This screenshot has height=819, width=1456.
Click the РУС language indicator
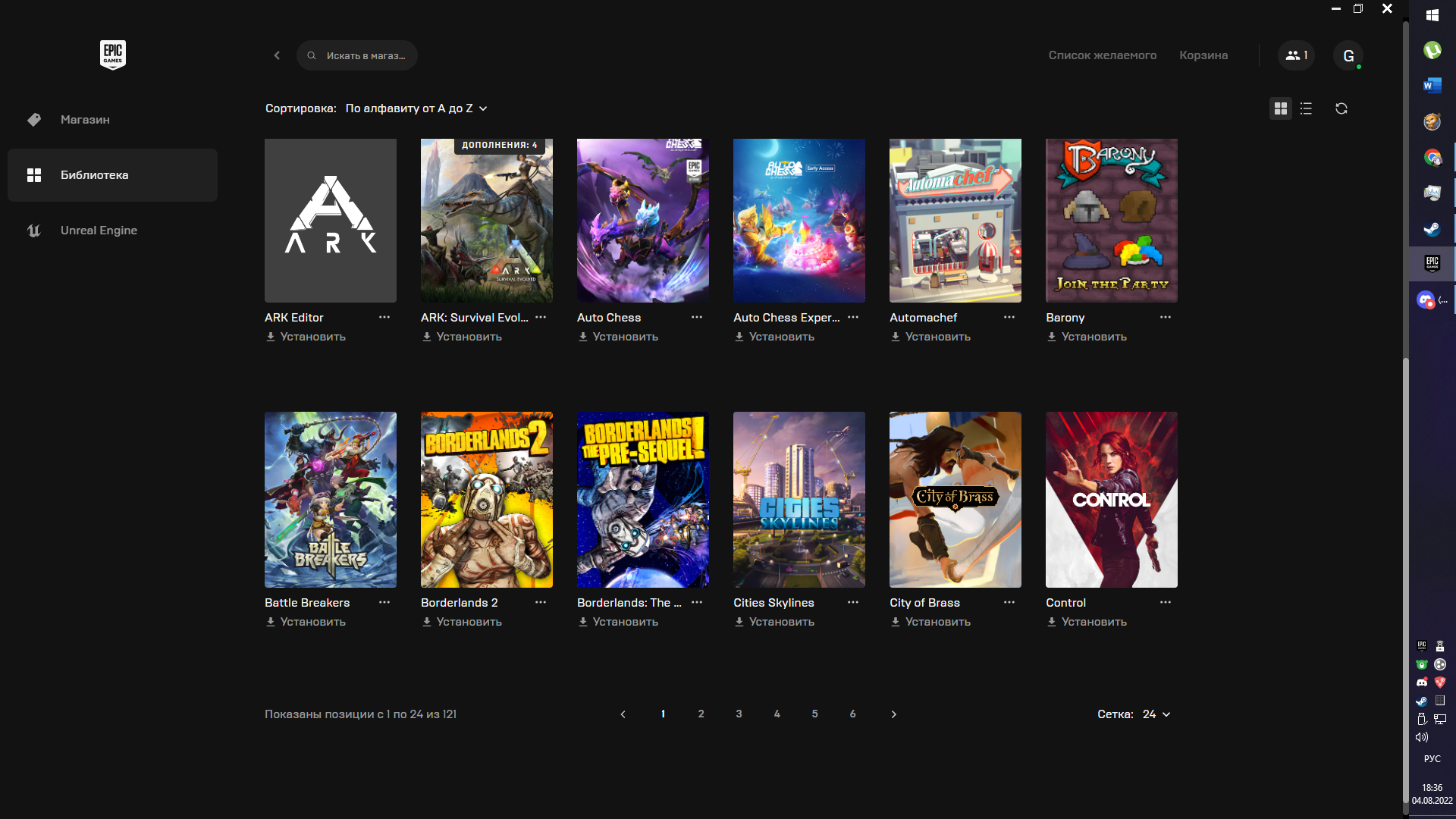pyautogui.click(x=1432, y=759)
